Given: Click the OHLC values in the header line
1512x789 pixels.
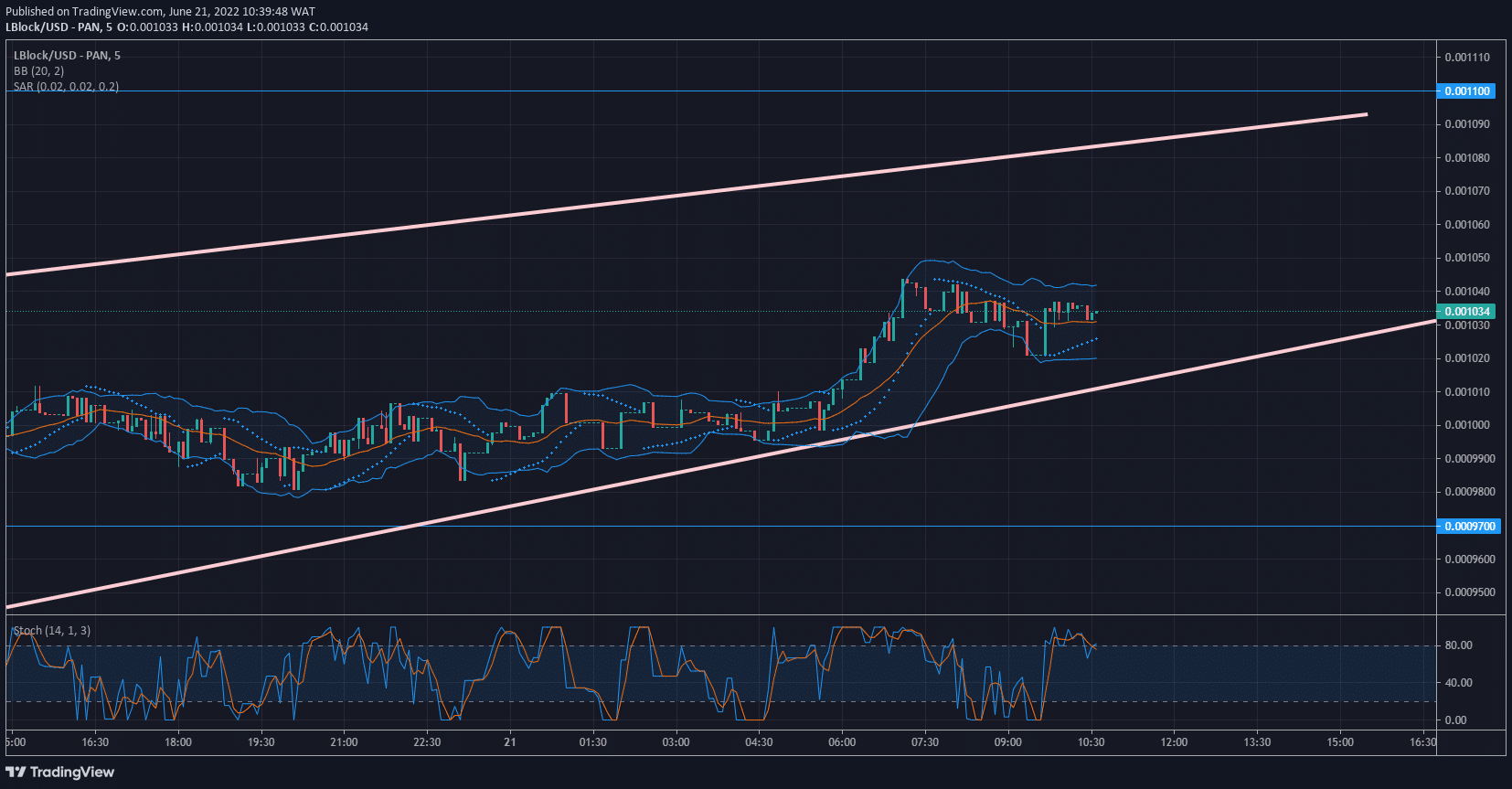Looking at the screenshot, I should tap(242, 27).
